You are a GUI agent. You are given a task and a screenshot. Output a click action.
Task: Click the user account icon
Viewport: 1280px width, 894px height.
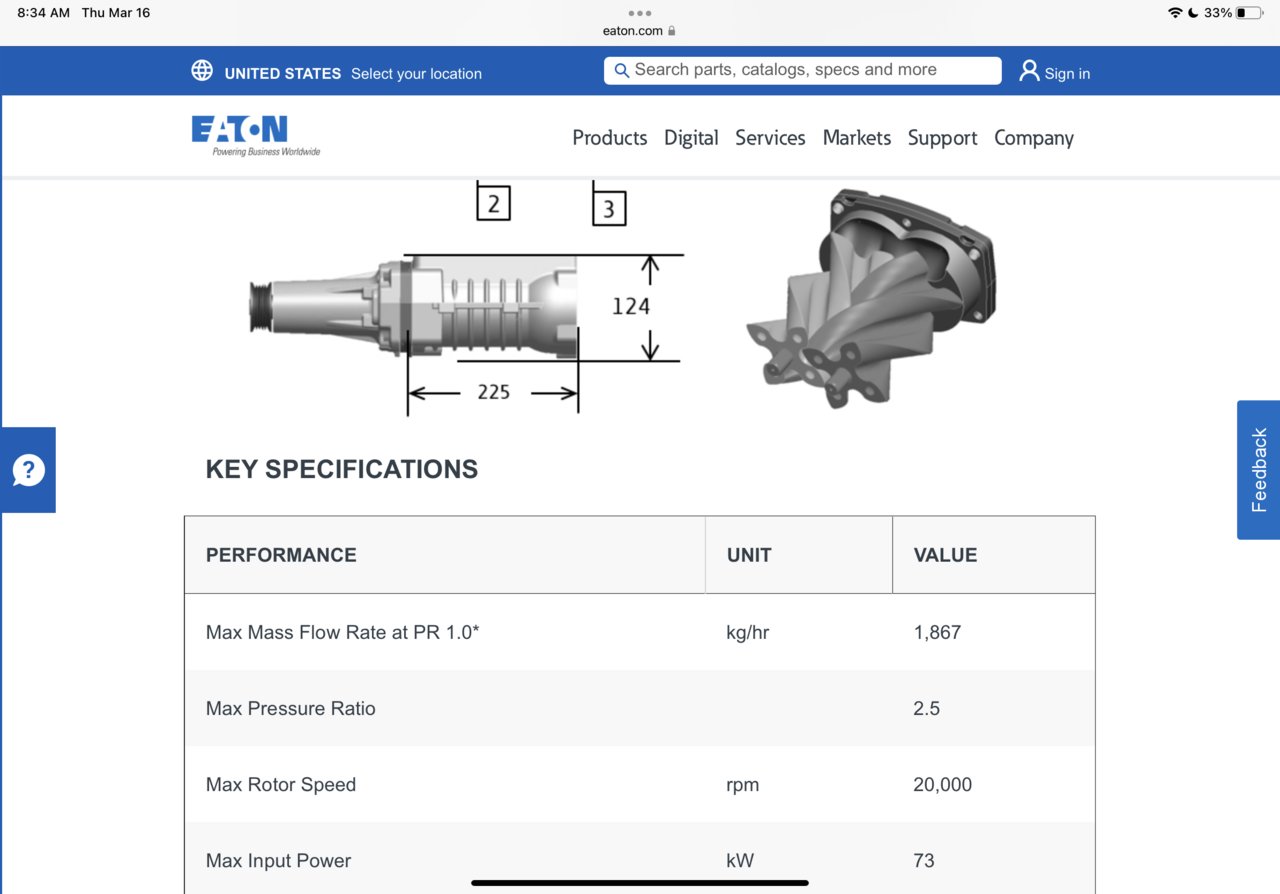point(1029,70)
